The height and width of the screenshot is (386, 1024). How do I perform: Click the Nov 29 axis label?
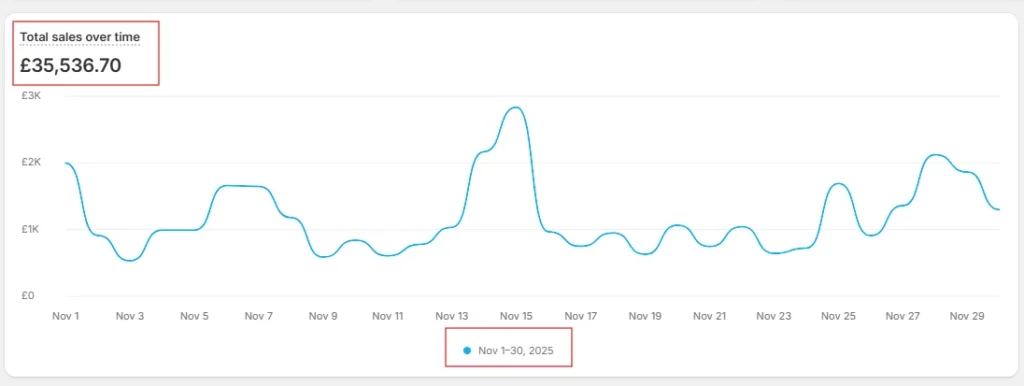click(968, 316)
